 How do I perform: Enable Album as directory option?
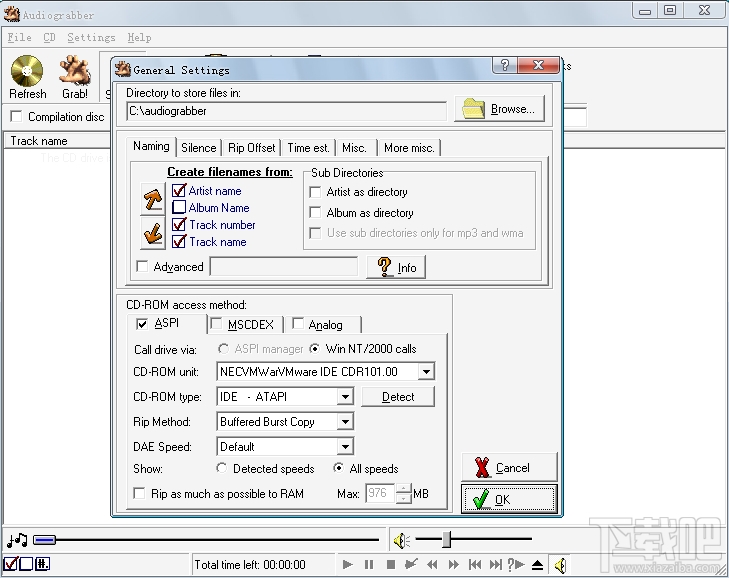click(x=315, y=213)
